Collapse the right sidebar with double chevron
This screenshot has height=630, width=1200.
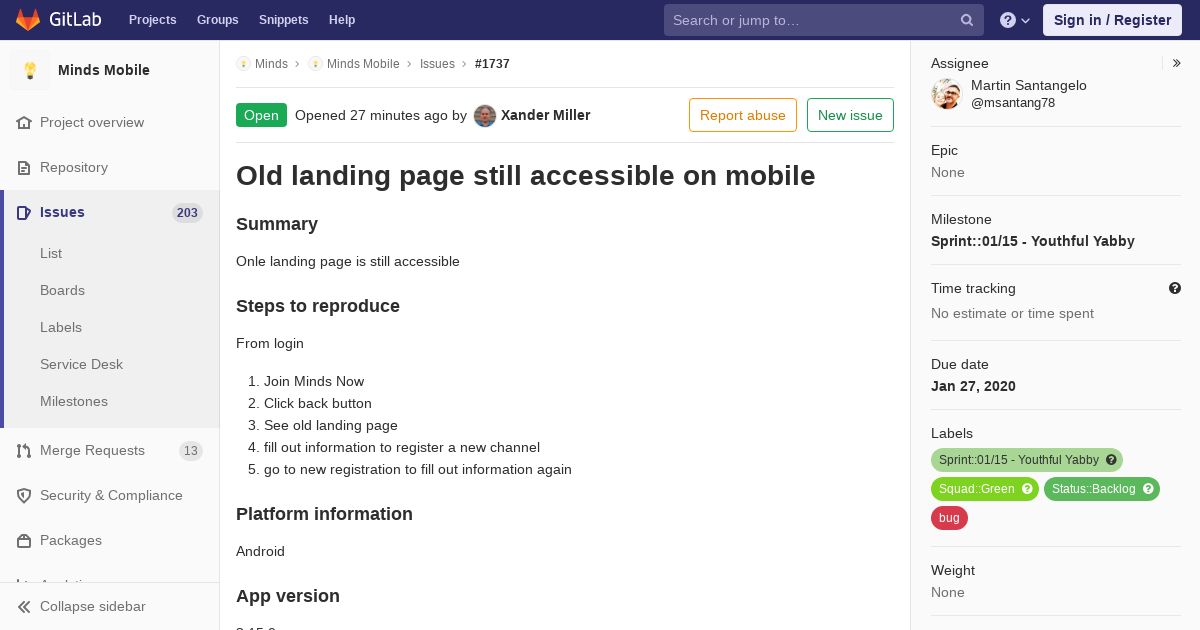(x=1177, y=63)
